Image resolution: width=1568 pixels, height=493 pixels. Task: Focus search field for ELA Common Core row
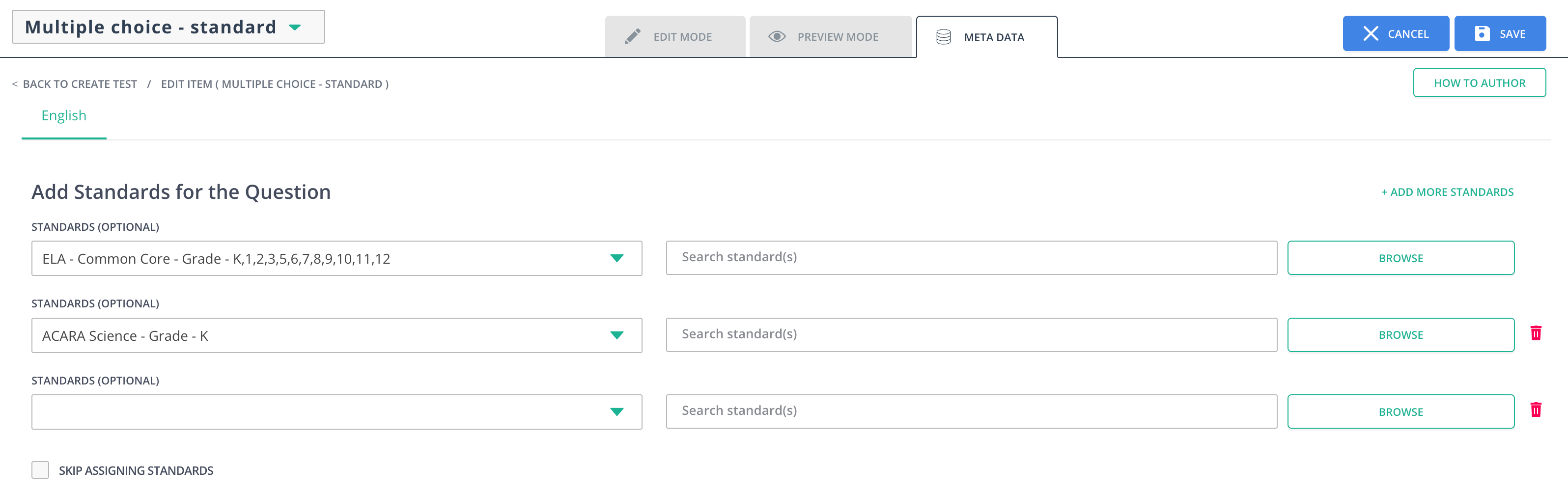click(972, 257)
